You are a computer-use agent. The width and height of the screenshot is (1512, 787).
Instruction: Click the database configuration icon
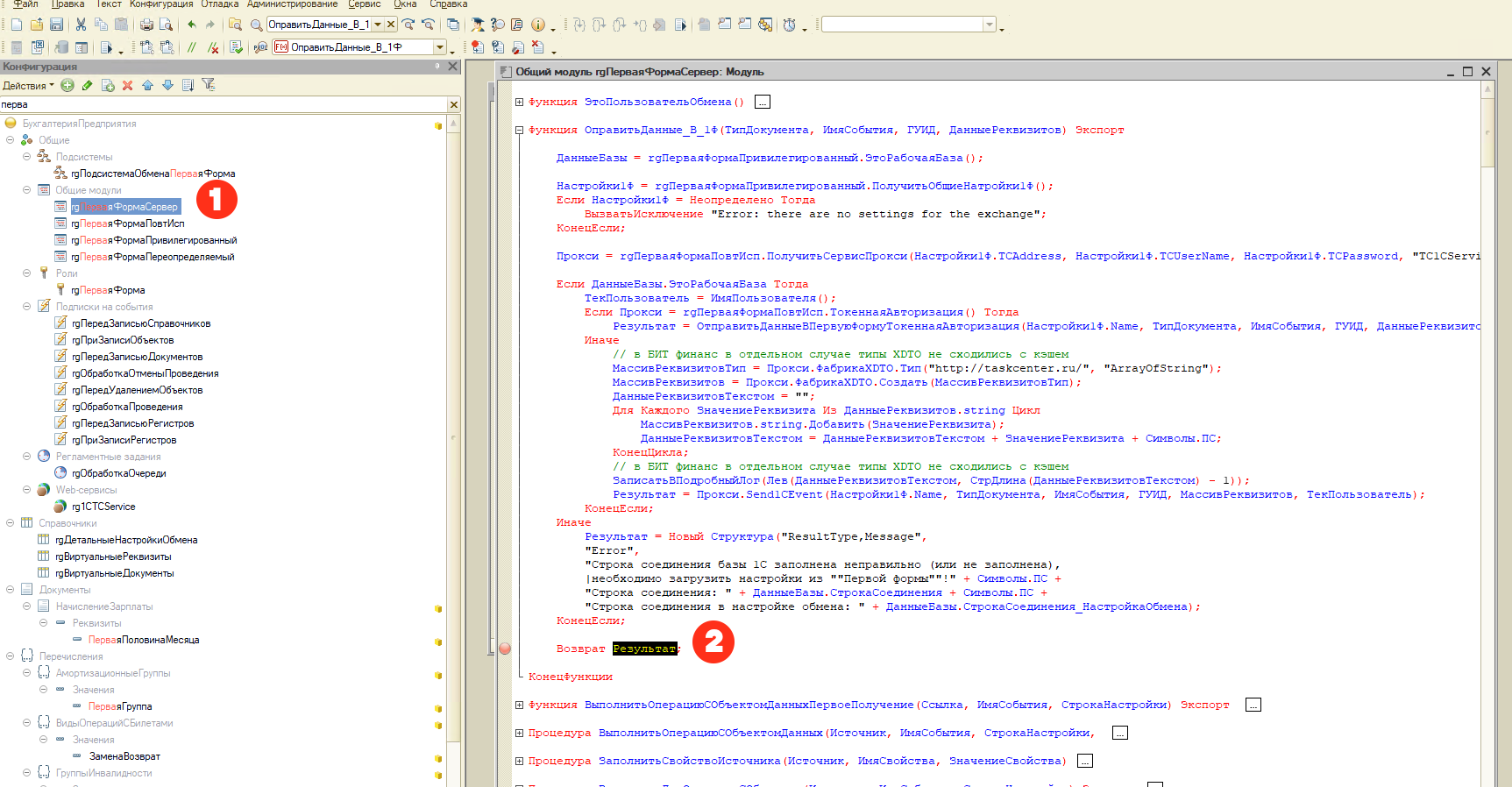[x=61, y=47]
